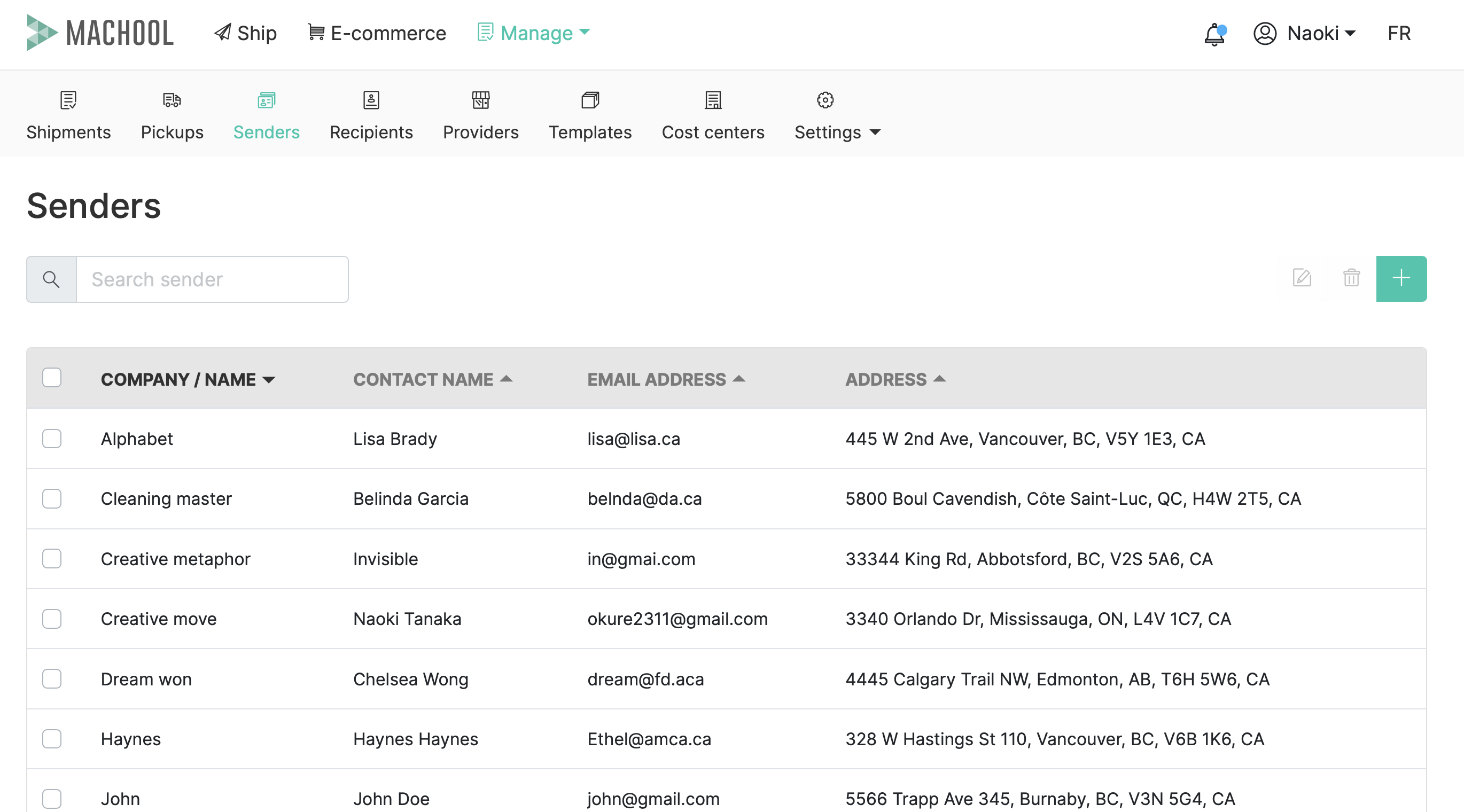Image resolution: width=1464 pixels, height=812 pixels.
Task: Click contact name Chelsea Wong
Action: 410,679
